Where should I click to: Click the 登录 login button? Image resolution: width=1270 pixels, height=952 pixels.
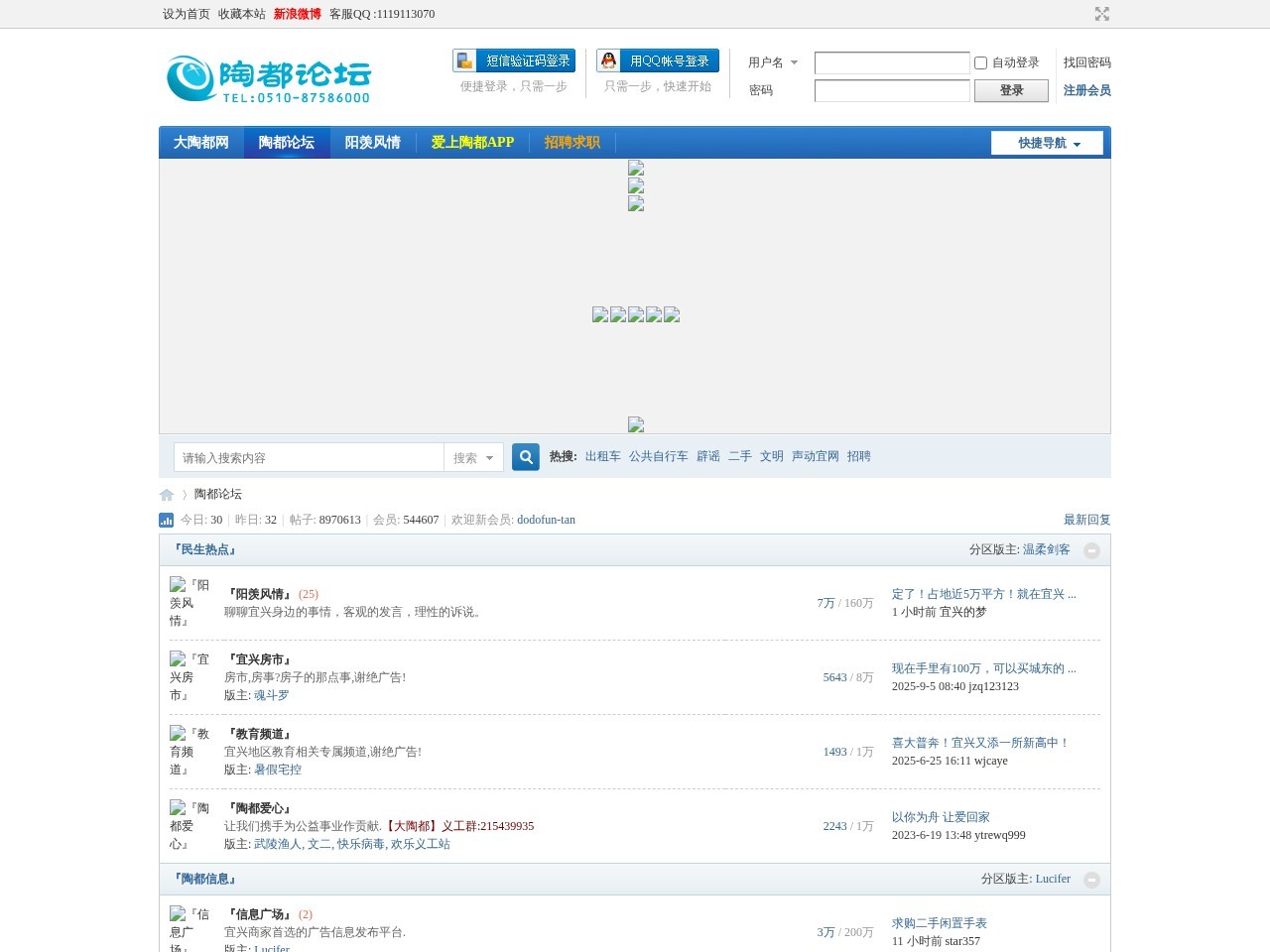pyautogui.click(x=1011, y=90)
